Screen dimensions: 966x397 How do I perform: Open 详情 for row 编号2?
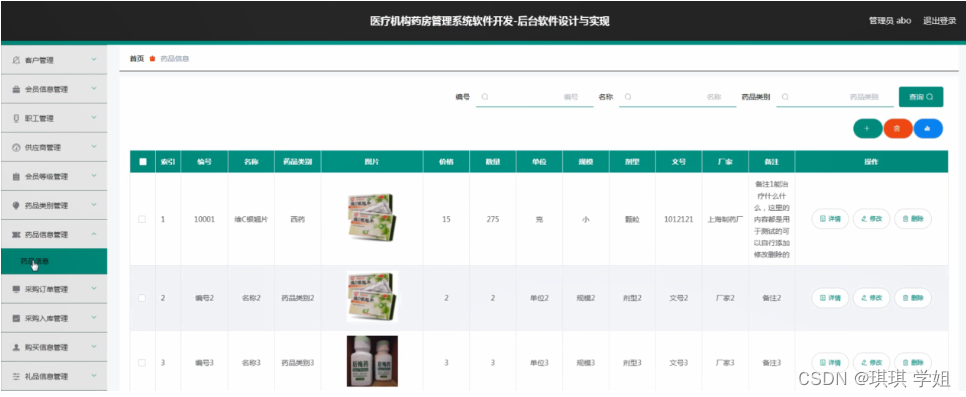coord(830,298)
